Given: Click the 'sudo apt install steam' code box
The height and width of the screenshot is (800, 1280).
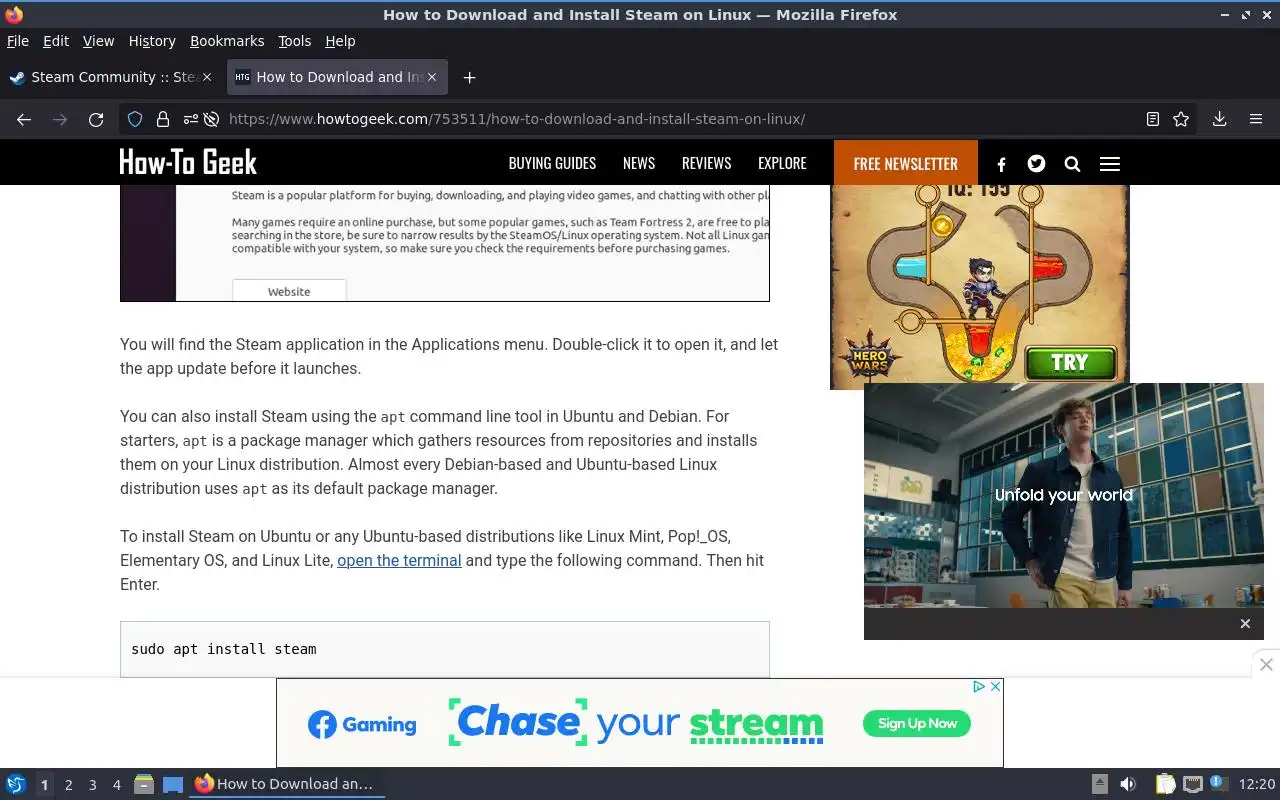Looking at the screenshot, I should point(445,649).
